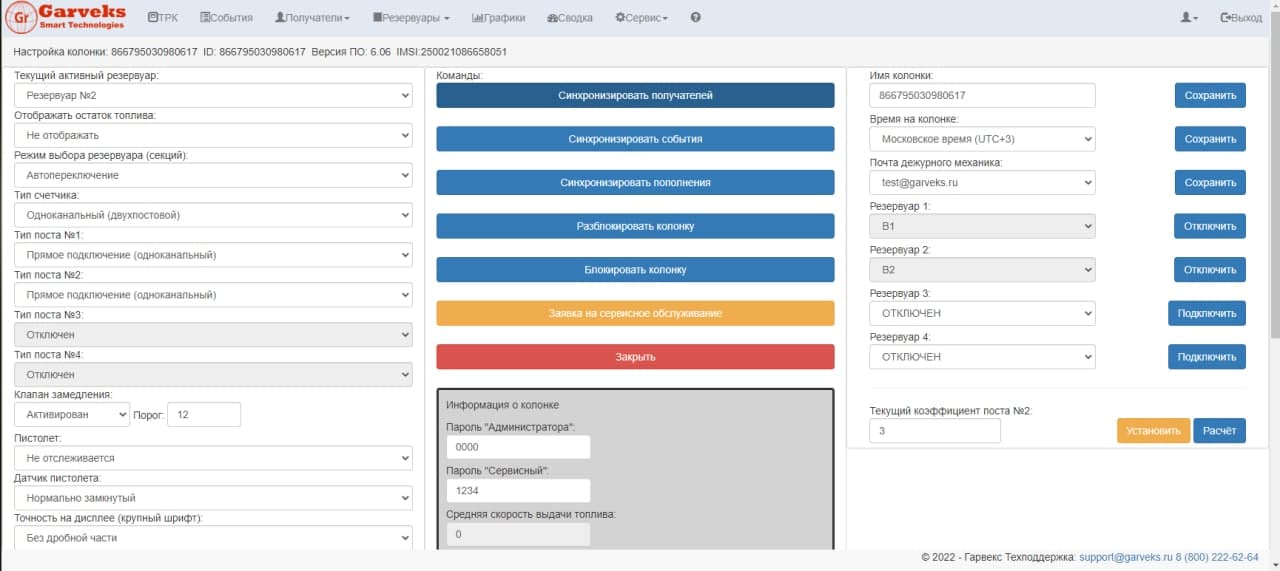This screenshot has width=1280, height=571.
Task: Expand the Получатели menu
Action: [x=313, y=18]
